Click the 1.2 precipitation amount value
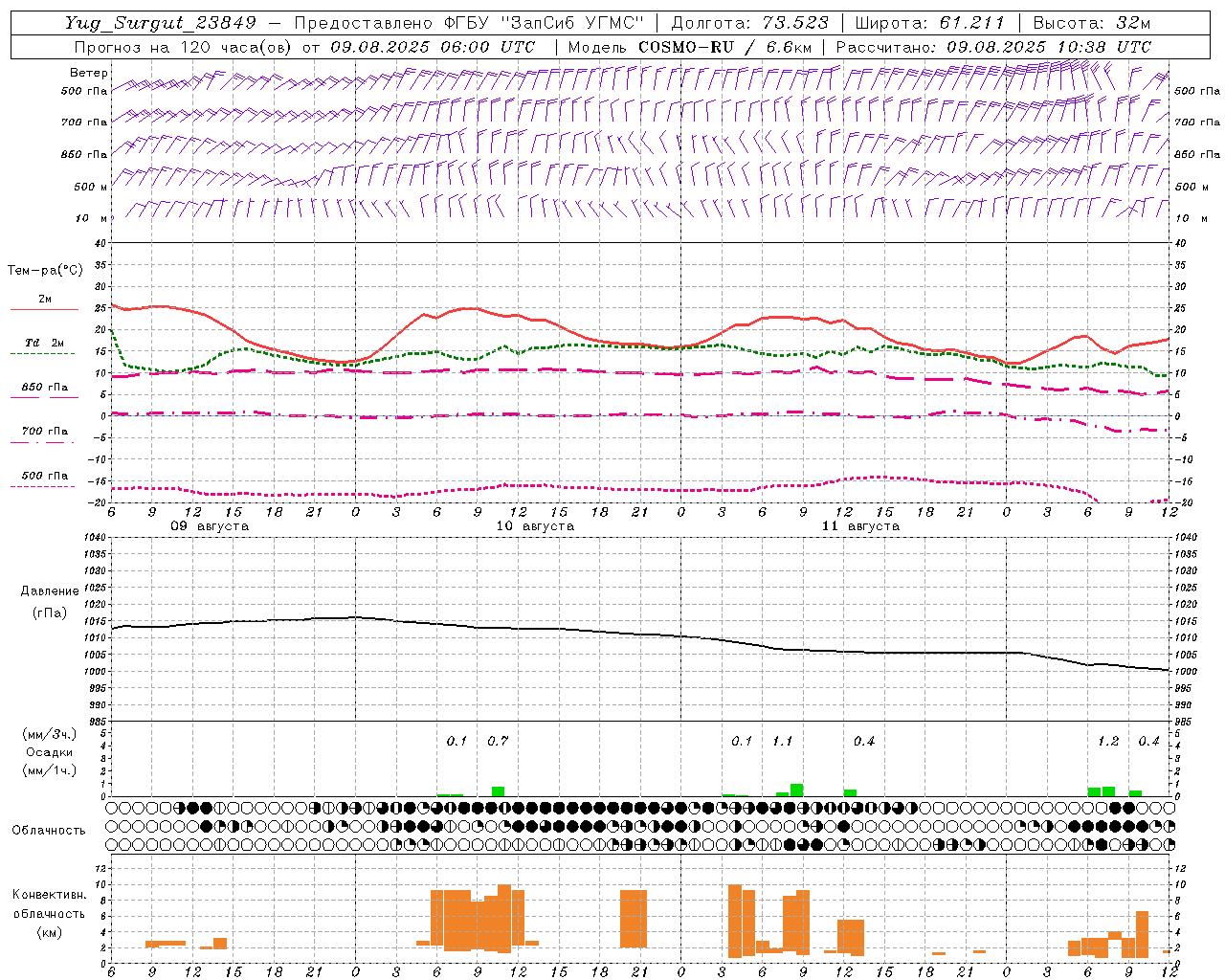This screenshot has width=1225, height=980. [1107, 741]
